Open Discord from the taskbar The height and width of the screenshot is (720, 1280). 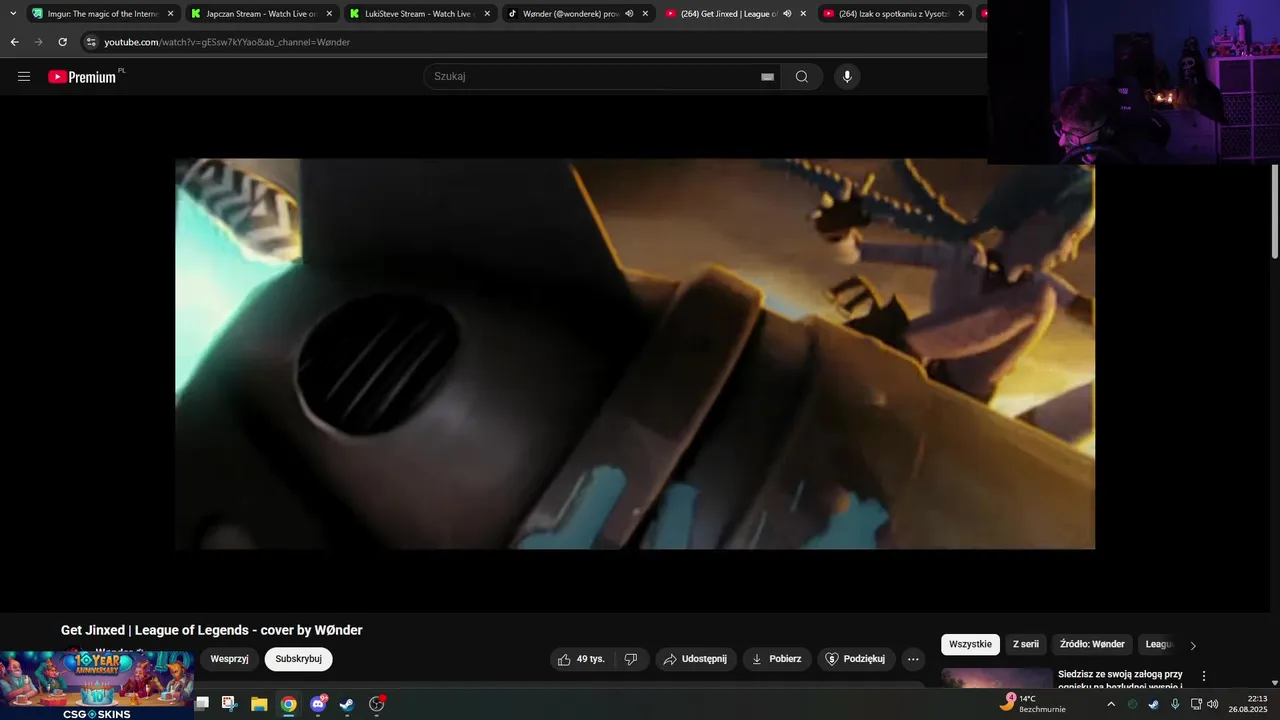(x=318, y=704)
